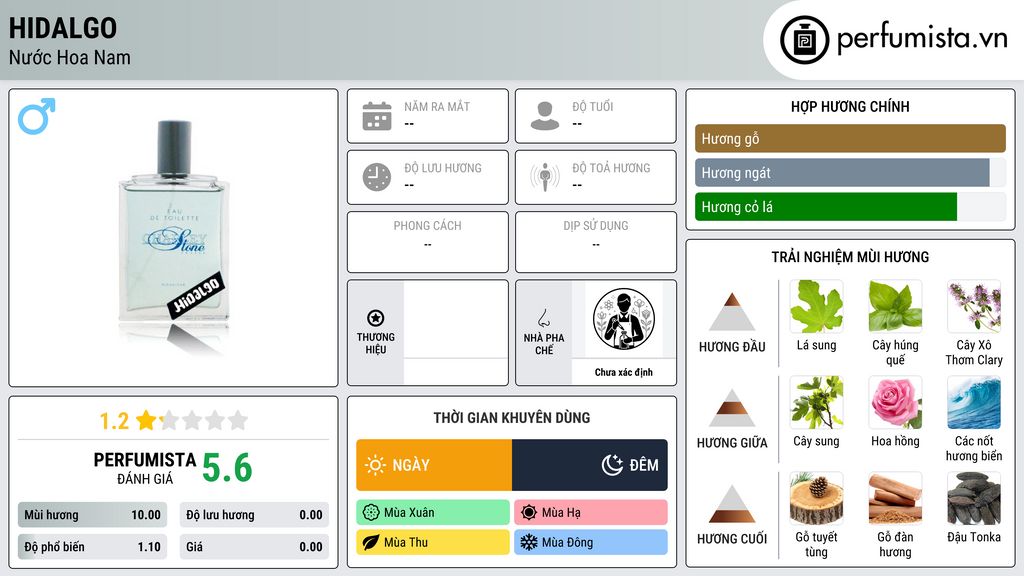The width and height of the screenshot is (1024, 576).
Task: Click the green 5.6 Perfumista score
Action: tap(227, 468)
